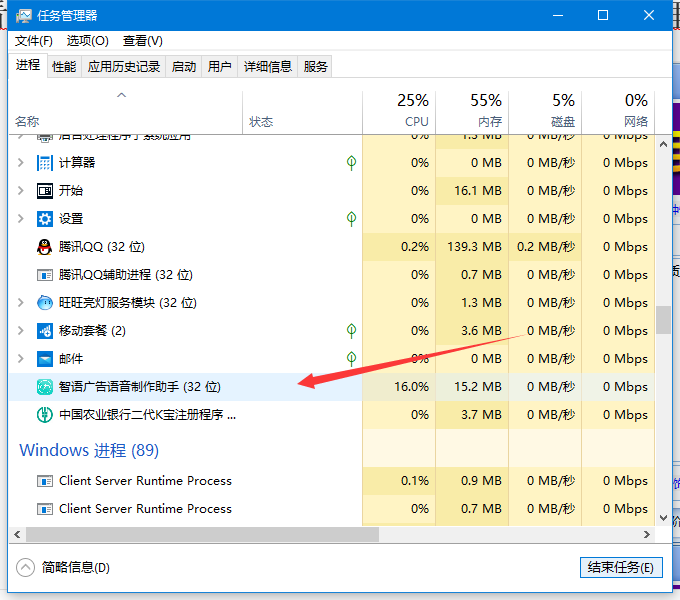The width and height of the screenshot is (680, 600).
Task: Sort by the 磁盘 column header
Action: (545, 113)
